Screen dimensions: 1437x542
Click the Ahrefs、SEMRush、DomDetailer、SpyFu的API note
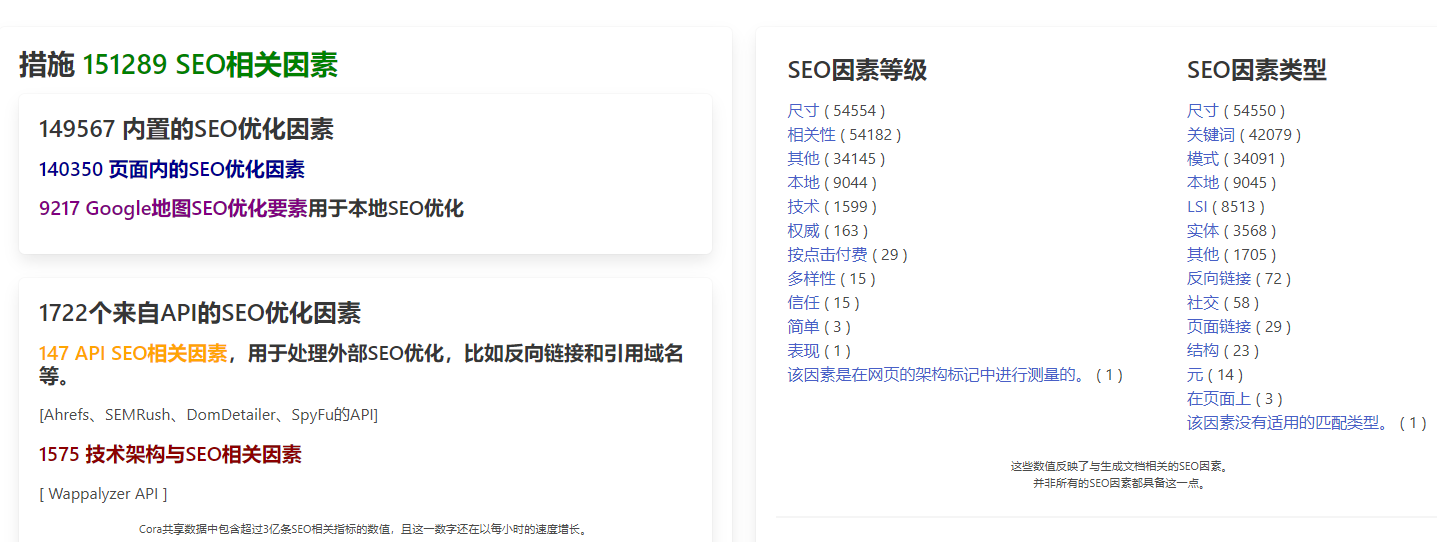(x=208, y=415)
